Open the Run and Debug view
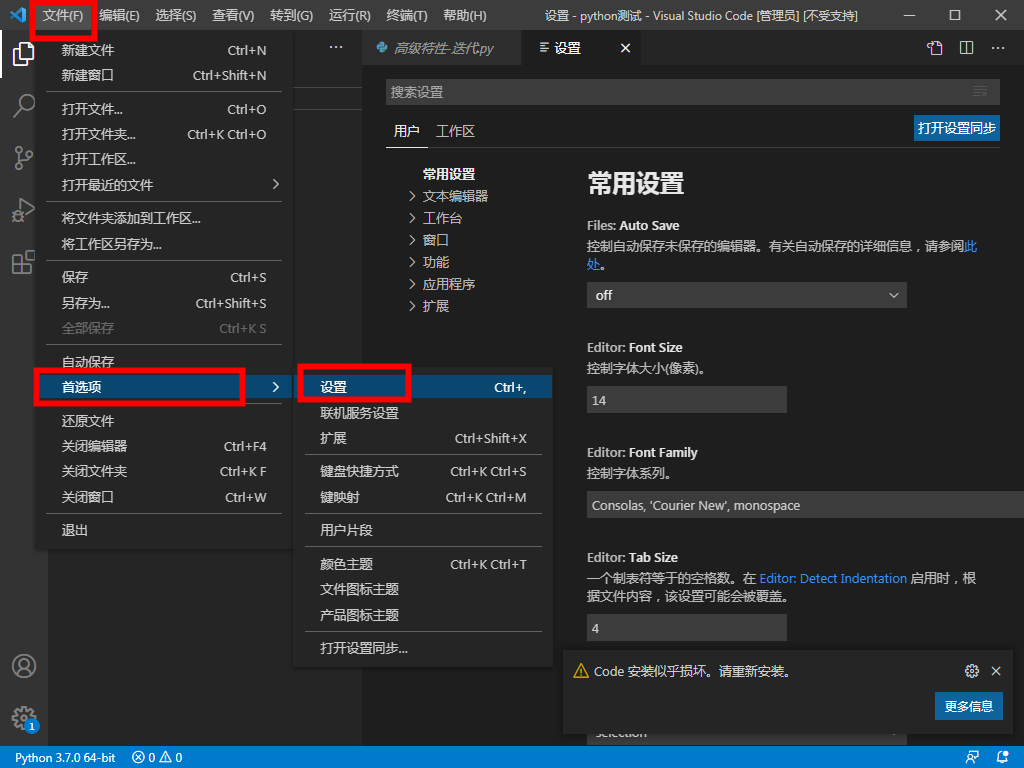The image size is (1024, 768). (x=24, y=210)
